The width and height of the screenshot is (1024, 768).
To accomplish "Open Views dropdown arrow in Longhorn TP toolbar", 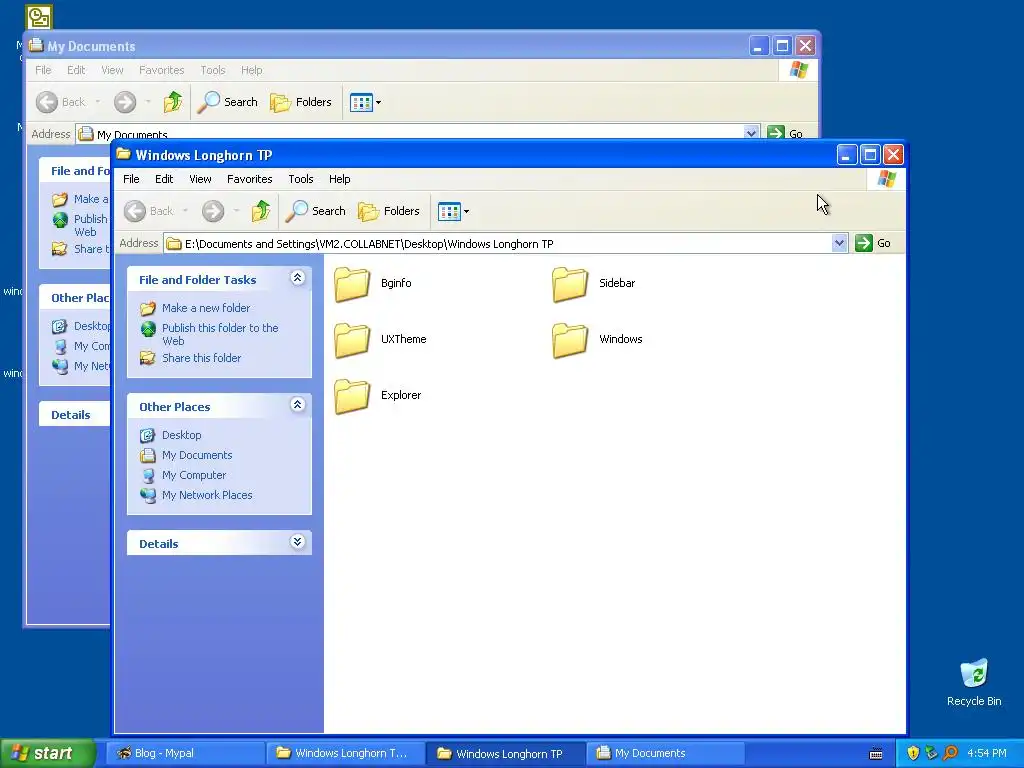I will click(x=466, y=212).
